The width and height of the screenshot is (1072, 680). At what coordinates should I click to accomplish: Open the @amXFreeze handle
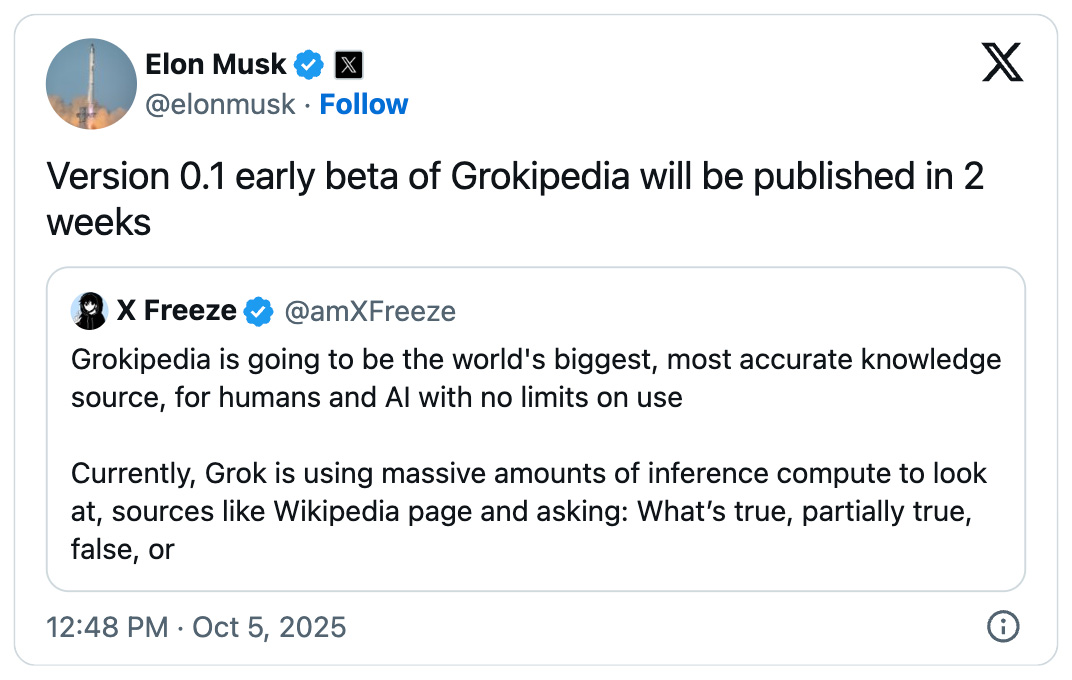pos(370,312)
